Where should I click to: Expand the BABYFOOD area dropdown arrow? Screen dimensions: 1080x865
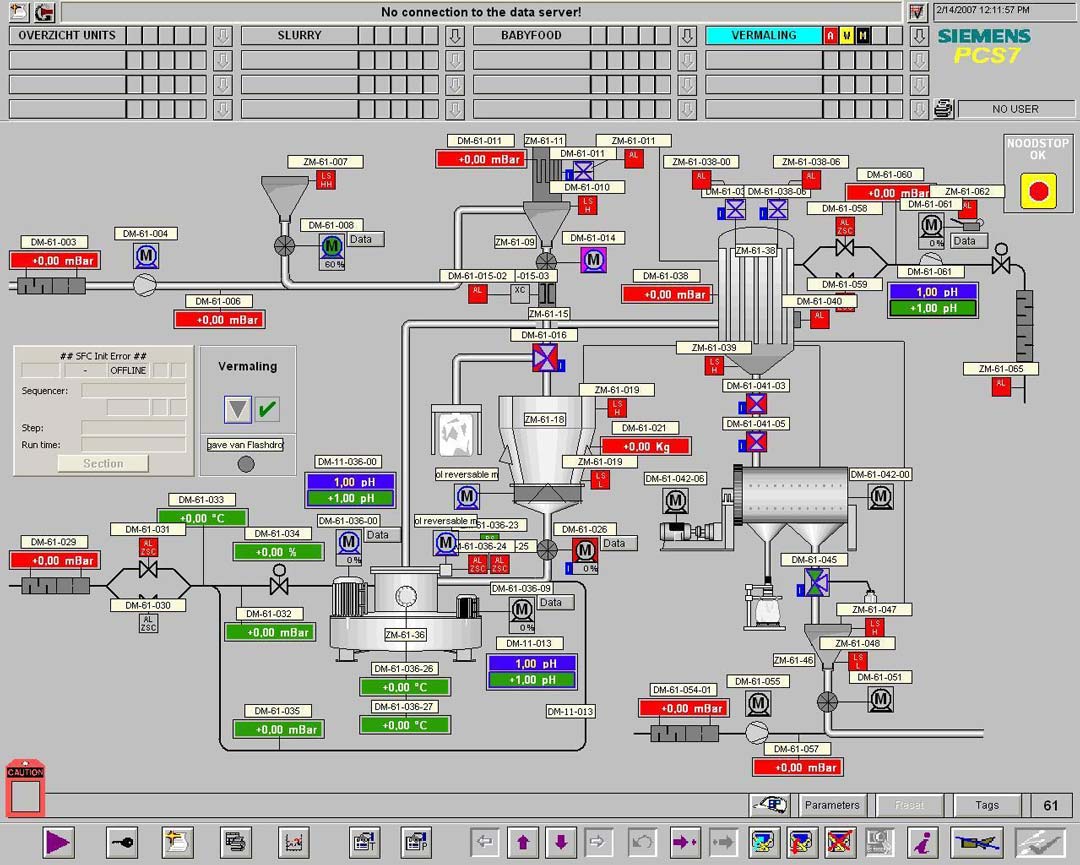point(687,36)
